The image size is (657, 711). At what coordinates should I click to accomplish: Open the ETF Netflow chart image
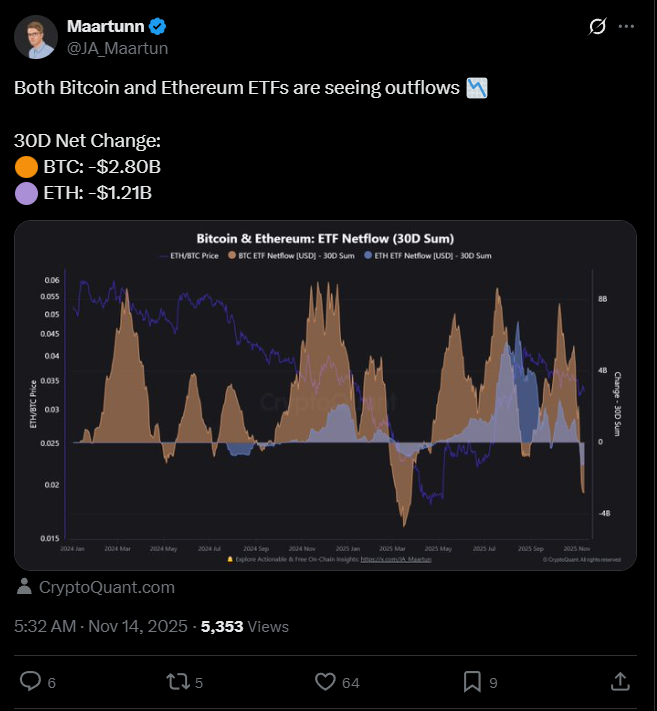point(325,395)
